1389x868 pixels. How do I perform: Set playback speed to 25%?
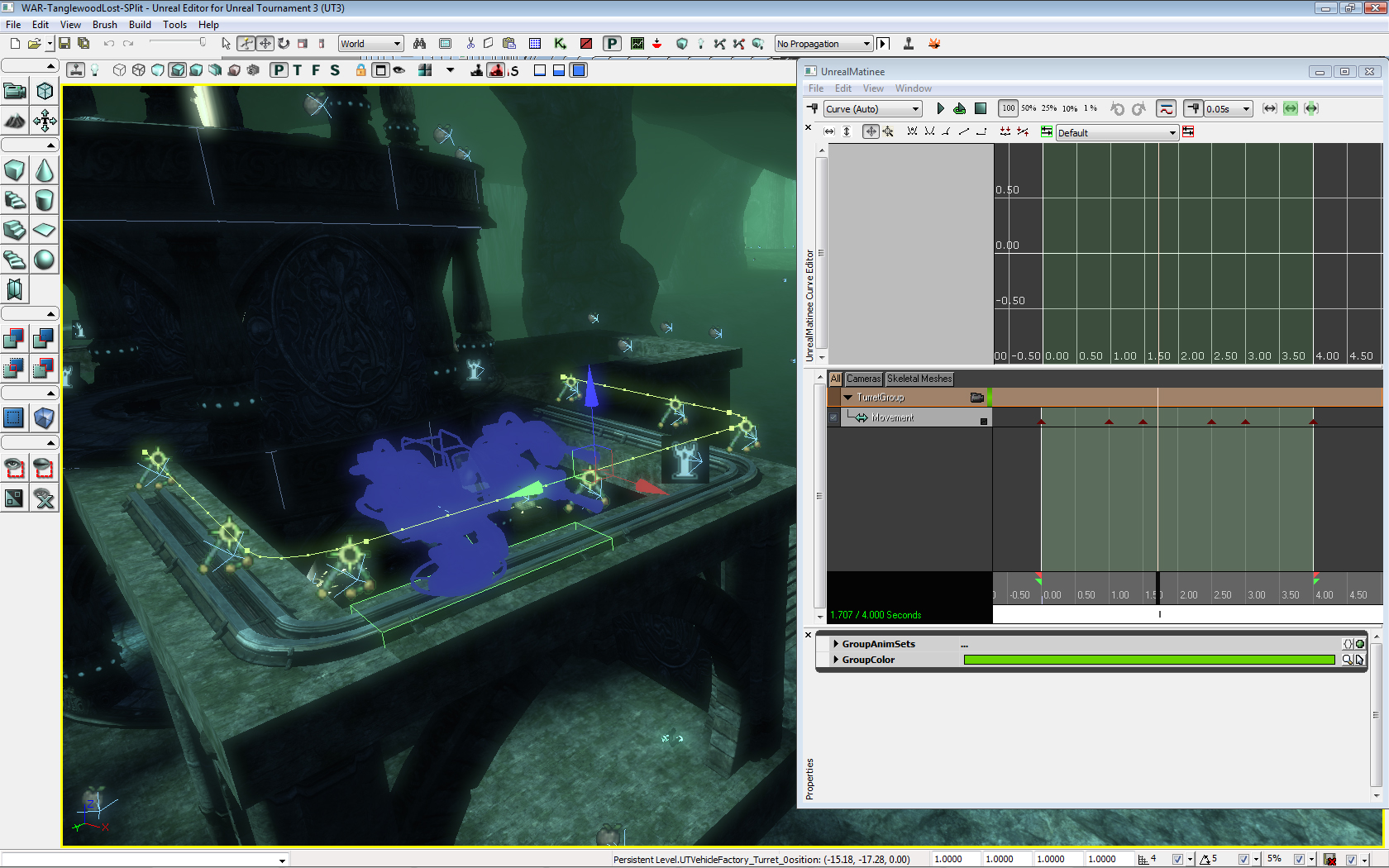(1049, 108)
